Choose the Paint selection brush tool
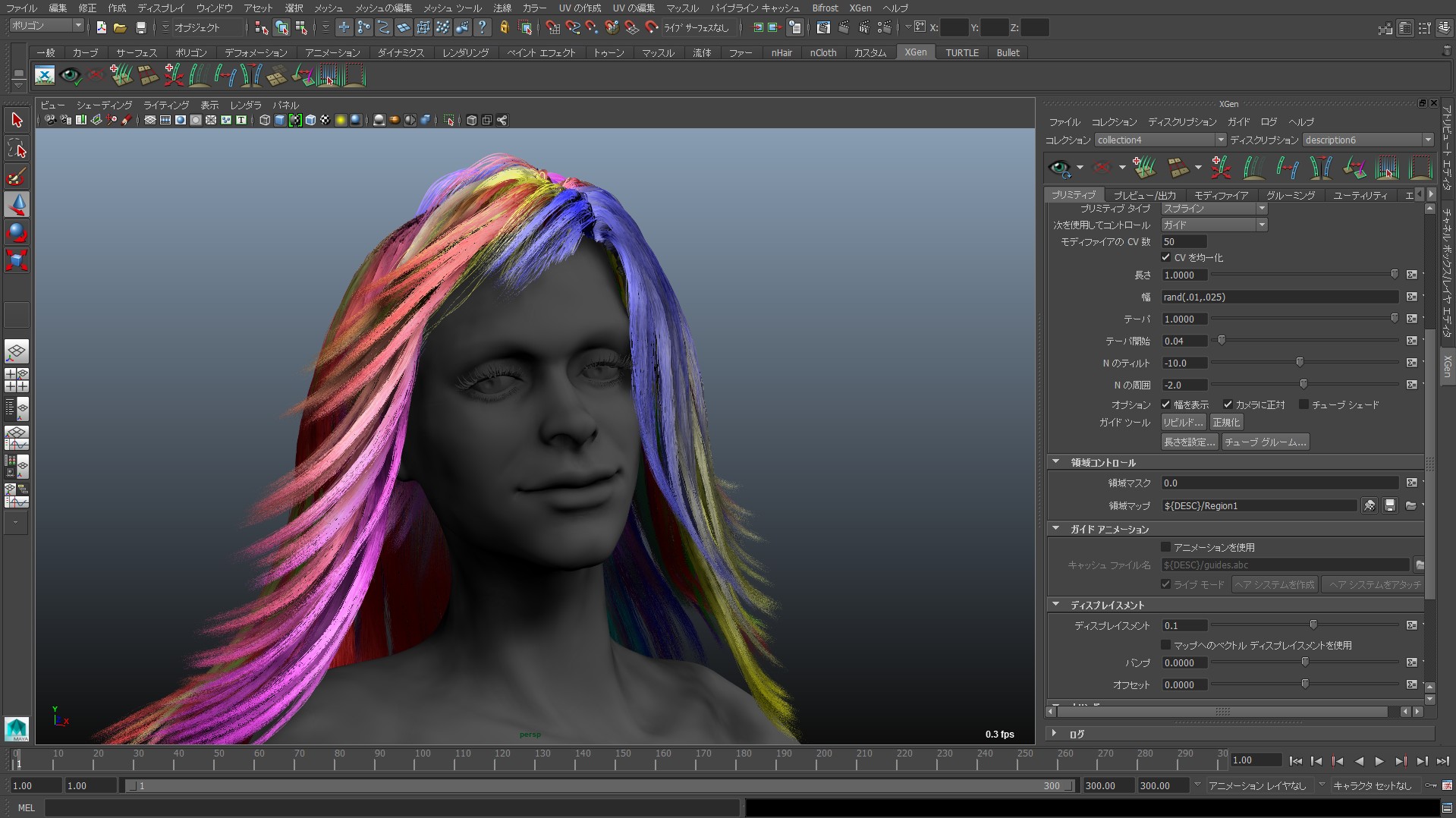Screen dimensions: 1456x818 [x=17, y=177]
